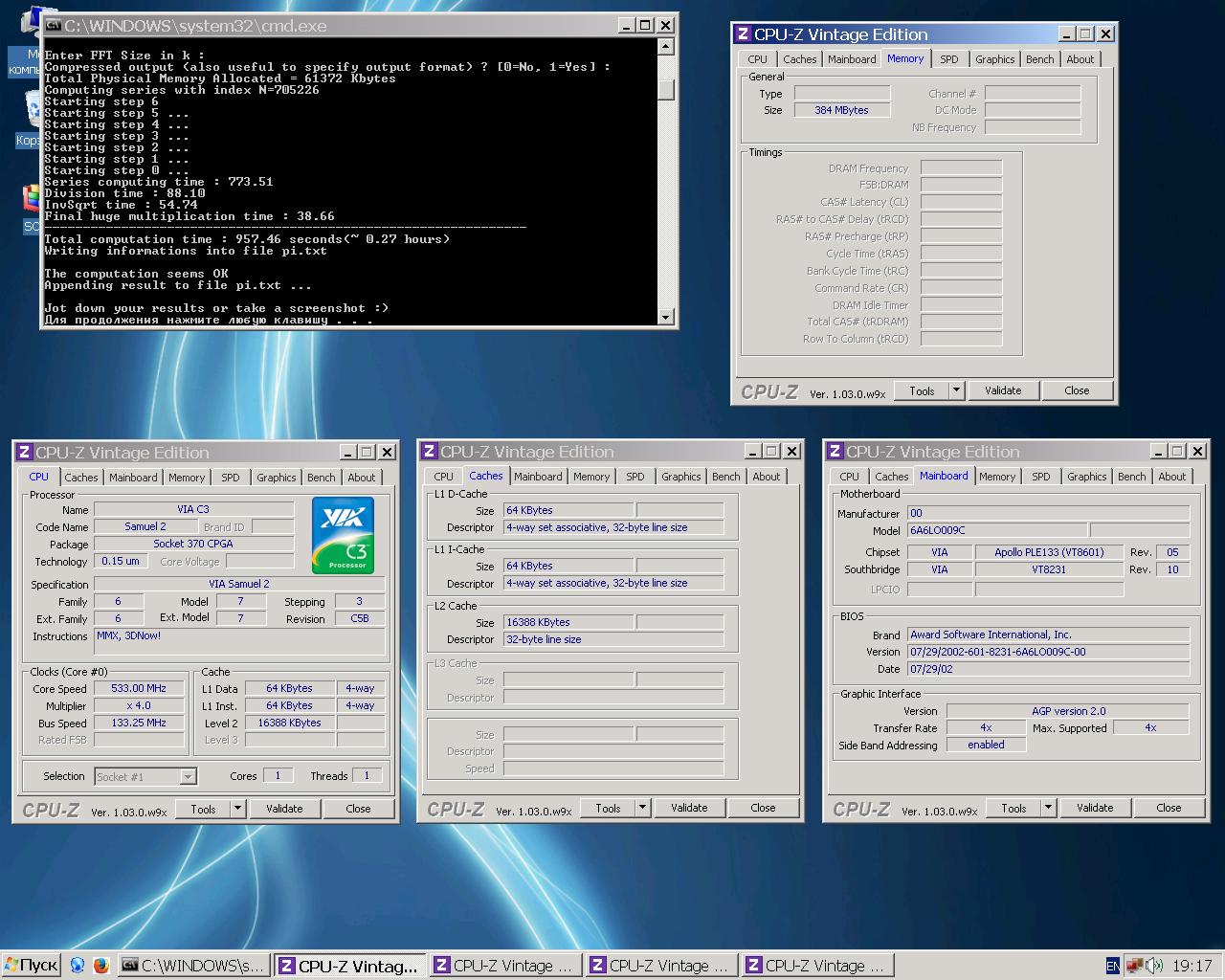The image size is (1225, 980).
Task: Launch Internet Explorer from the quick launch bar
Action: pyautogui.click(x=78, y=966)
